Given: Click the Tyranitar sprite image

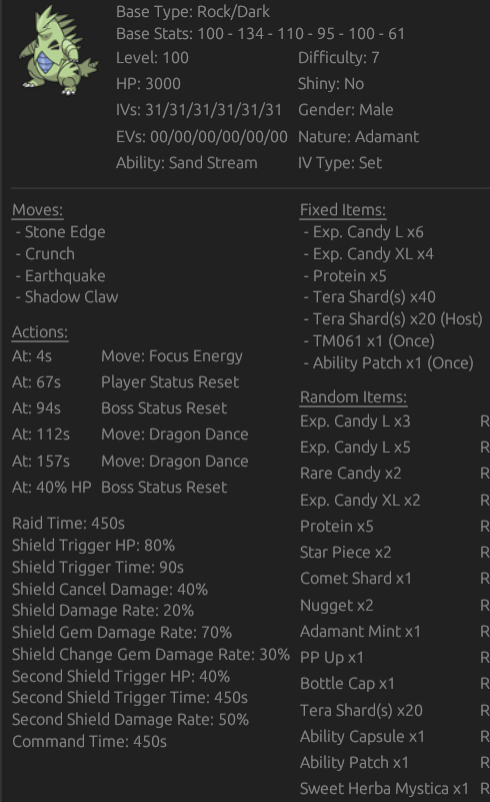Looking at the screenshot, I should (x=58, y=50).
